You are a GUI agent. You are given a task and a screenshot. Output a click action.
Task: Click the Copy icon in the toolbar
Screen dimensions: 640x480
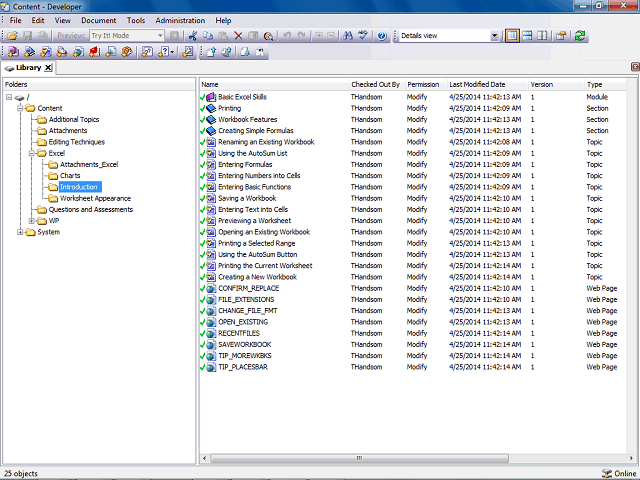click(x=208, y=36)
